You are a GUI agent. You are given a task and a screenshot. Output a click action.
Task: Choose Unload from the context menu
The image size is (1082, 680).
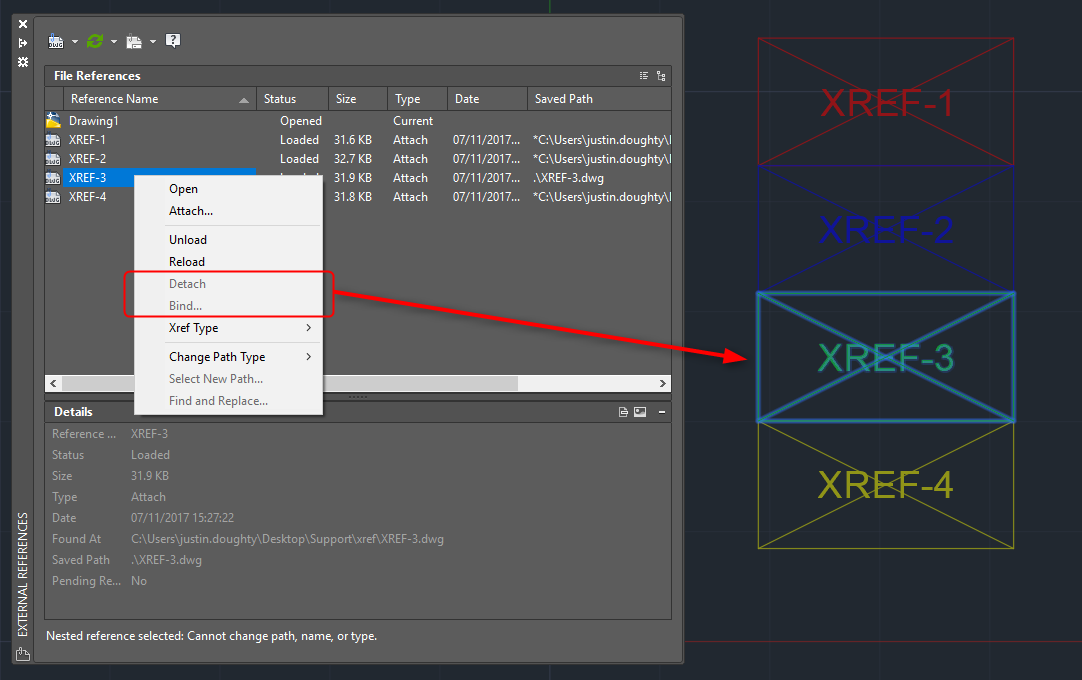(x=188, y=240)
